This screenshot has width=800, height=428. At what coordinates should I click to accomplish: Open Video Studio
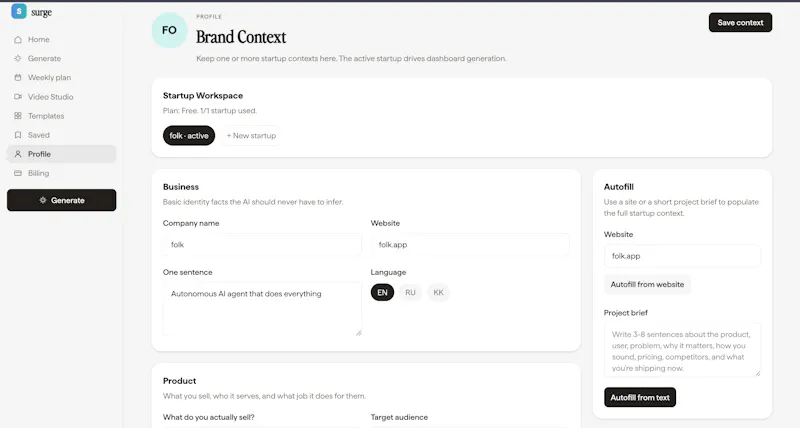[61, 96]
